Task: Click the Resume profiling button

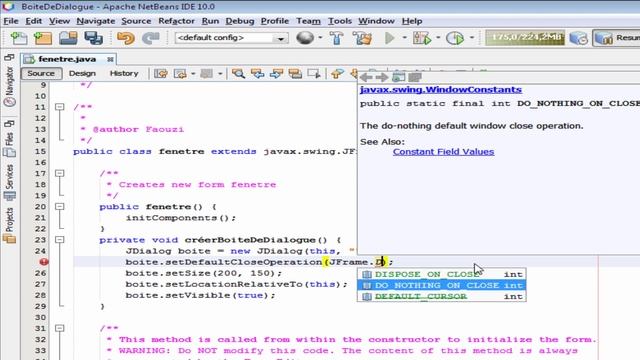Action: 617,38
